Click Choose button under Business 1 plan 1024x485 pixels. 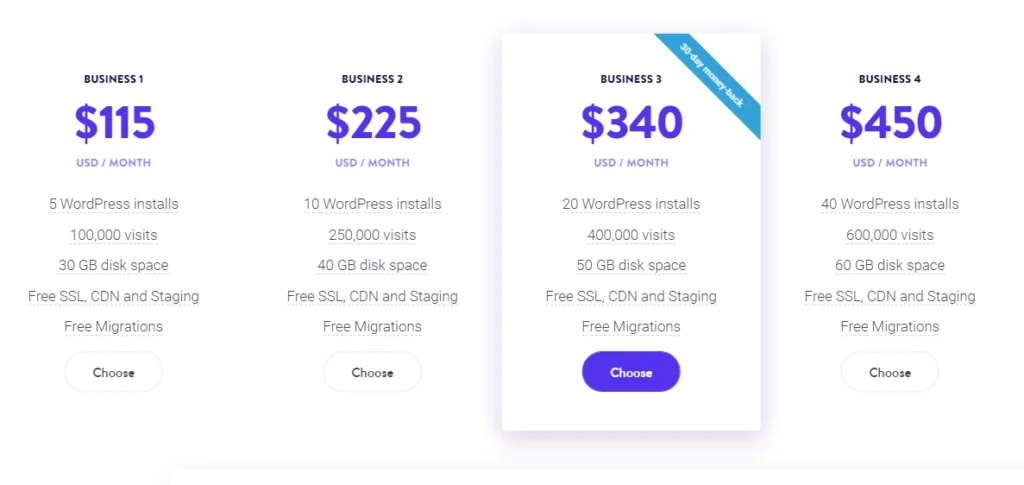pyautogui.click(x=113, y=372)
